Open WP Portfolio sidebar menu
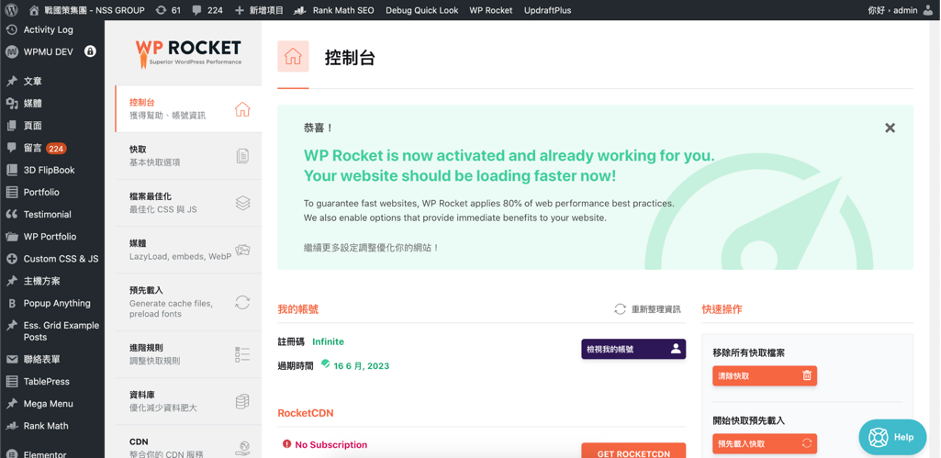This screenshot has width=941, height=458. 52,237
